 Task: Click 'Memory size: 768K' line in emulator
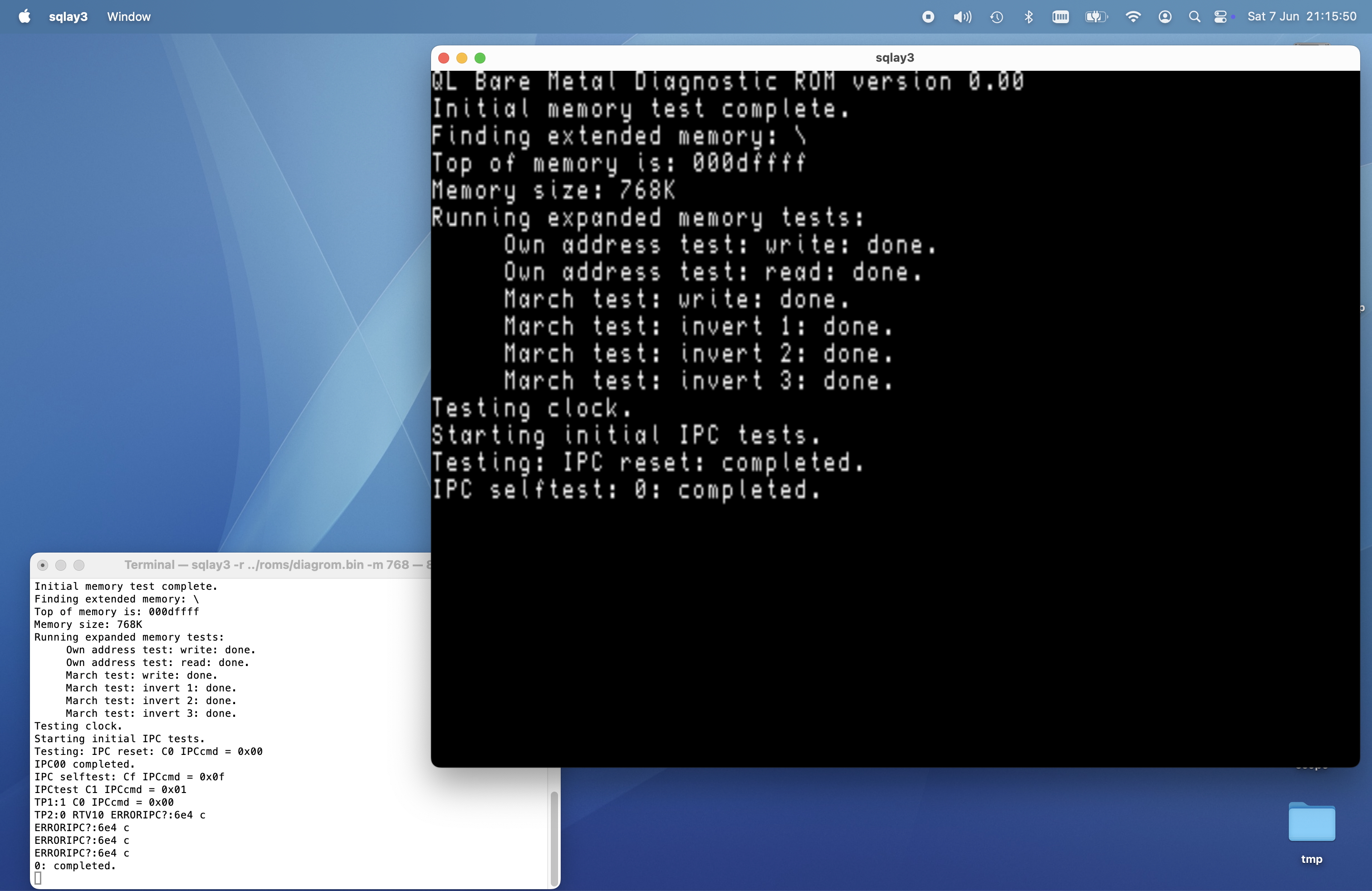coord(554,190)
